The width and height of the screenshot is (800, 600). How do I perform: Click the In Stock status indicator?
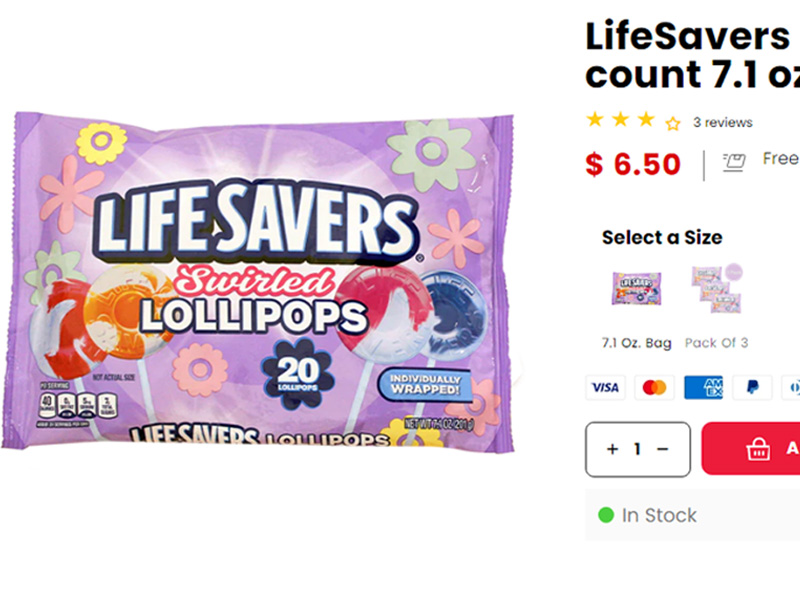[x=647, y=515]
